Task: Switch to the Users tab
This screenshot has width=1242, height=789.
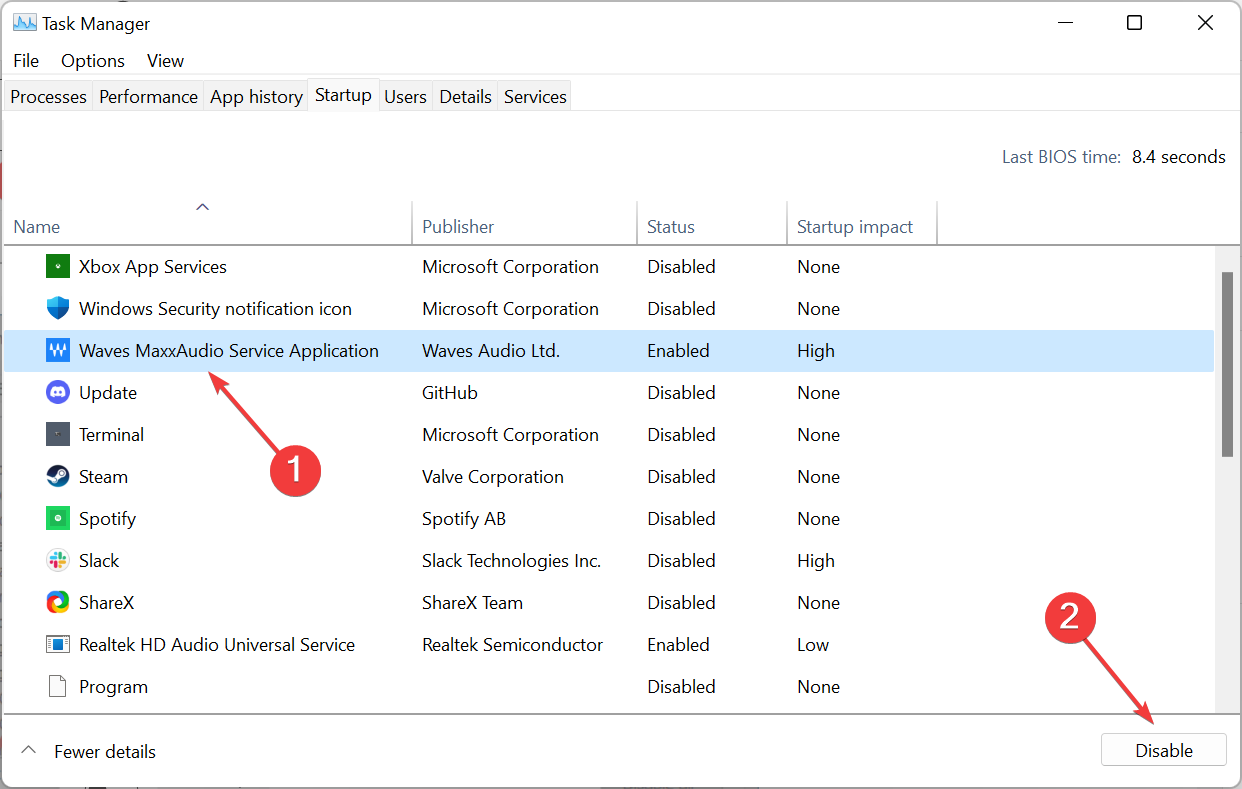Action: tap(405, 97)
